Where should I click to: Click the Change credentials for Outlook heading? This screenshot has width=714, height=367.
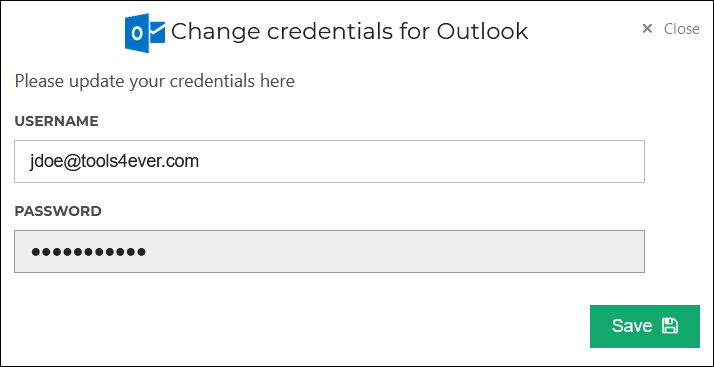click(x=349, y=32)
